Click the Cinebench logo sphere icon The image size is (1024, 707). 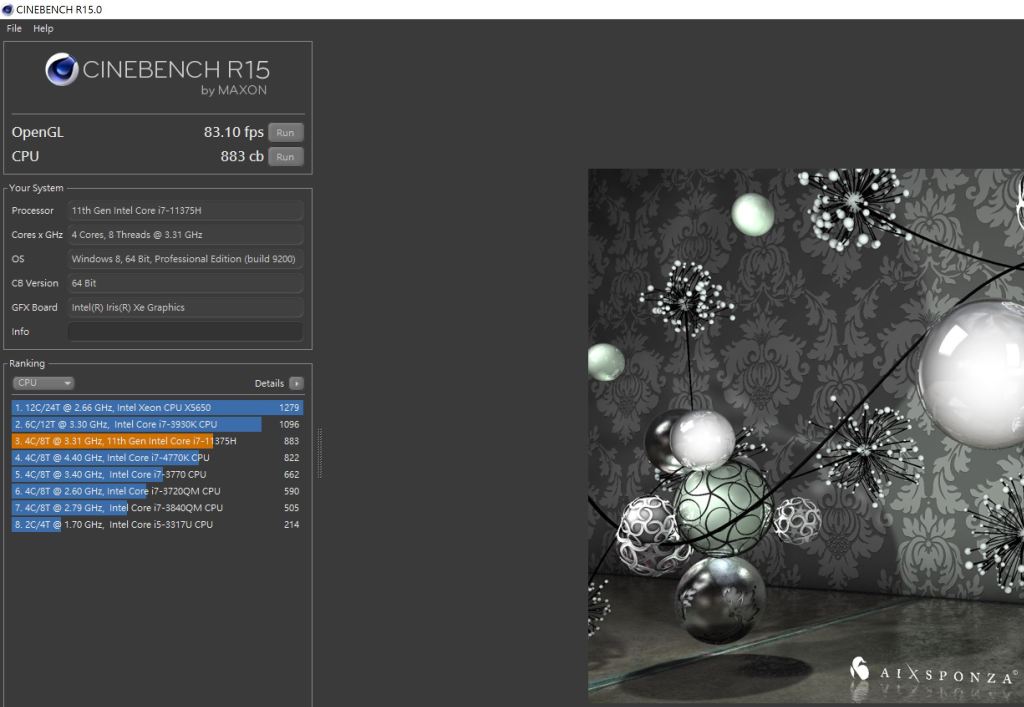pyautogui.click(x=62, y=70)
